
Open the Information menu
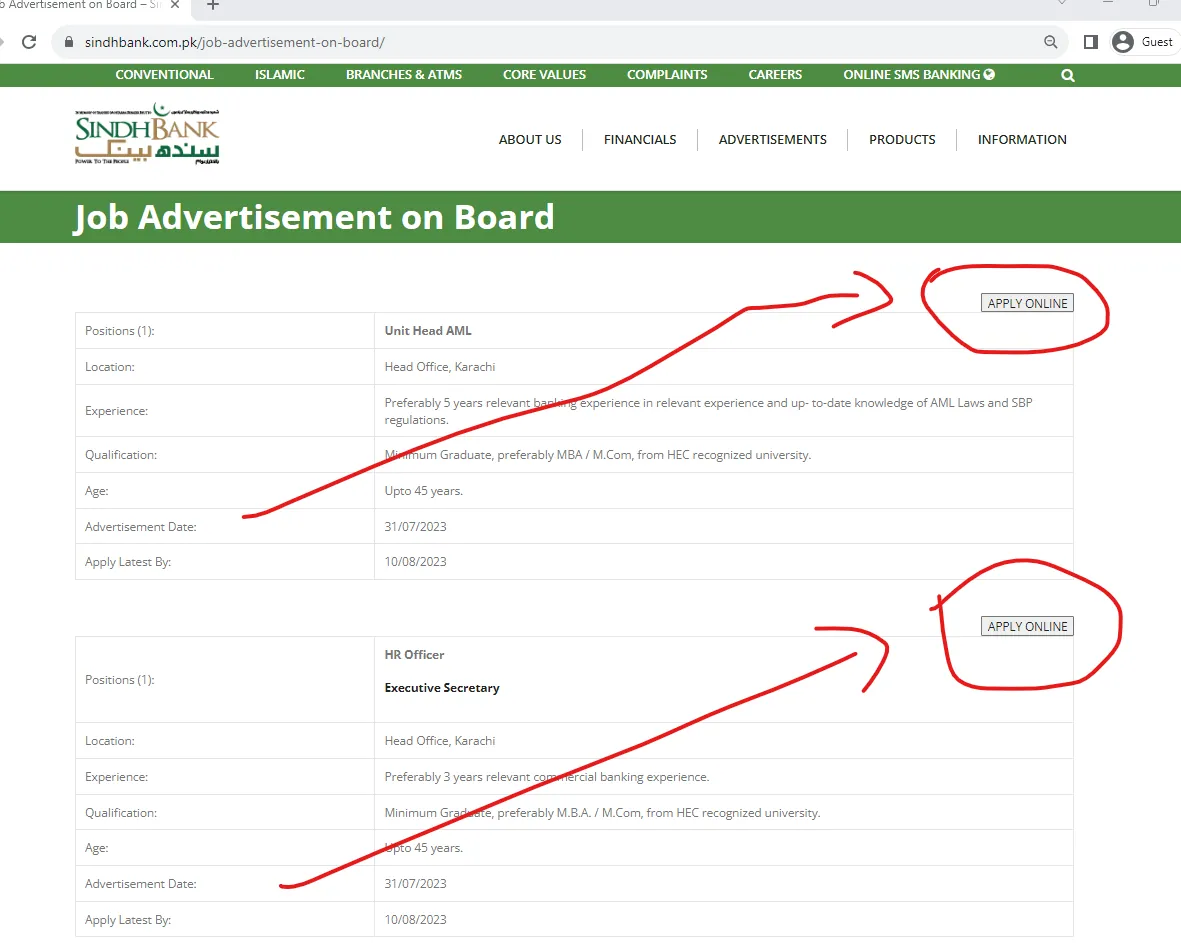1022,139
